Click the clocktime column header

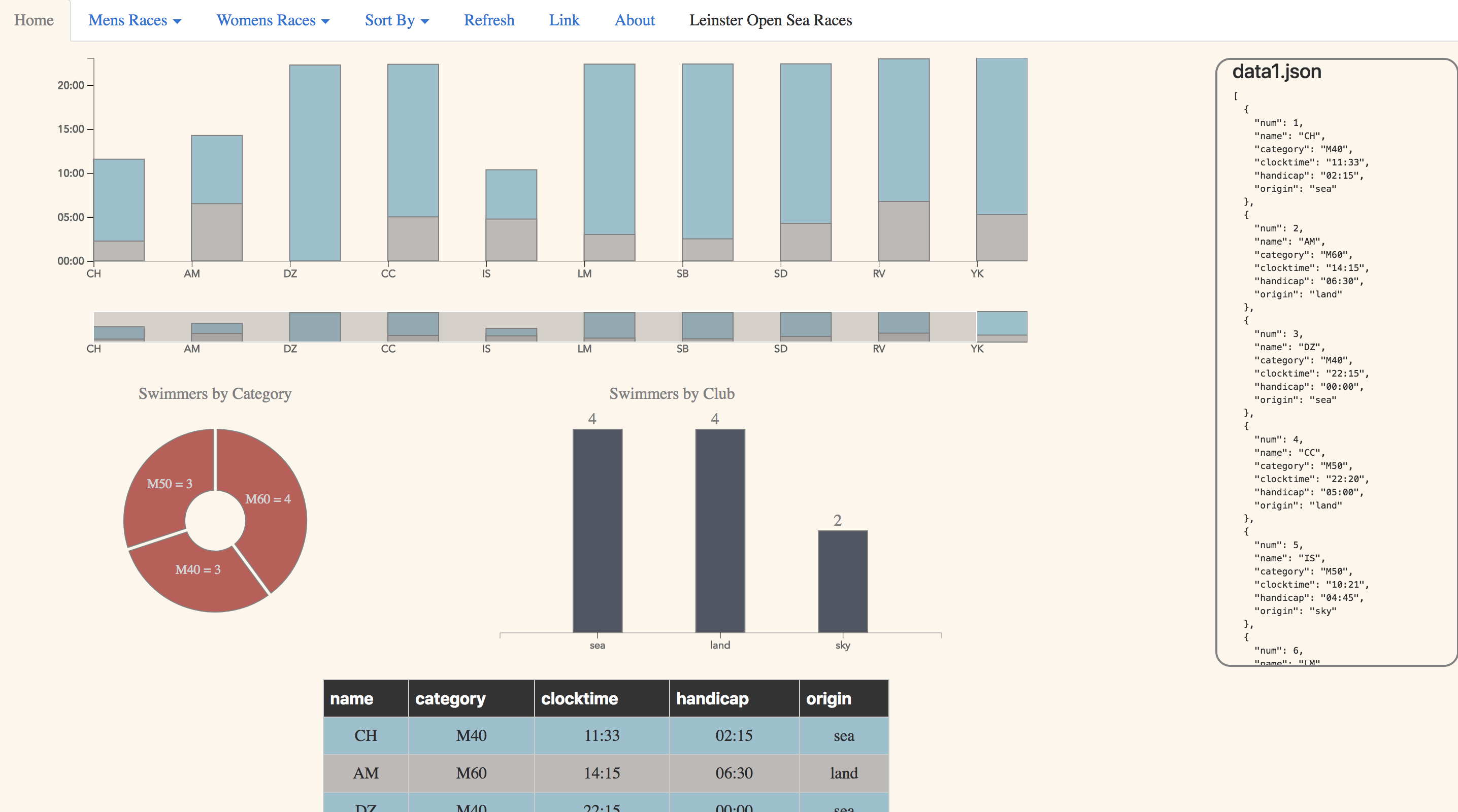[601, 698]
